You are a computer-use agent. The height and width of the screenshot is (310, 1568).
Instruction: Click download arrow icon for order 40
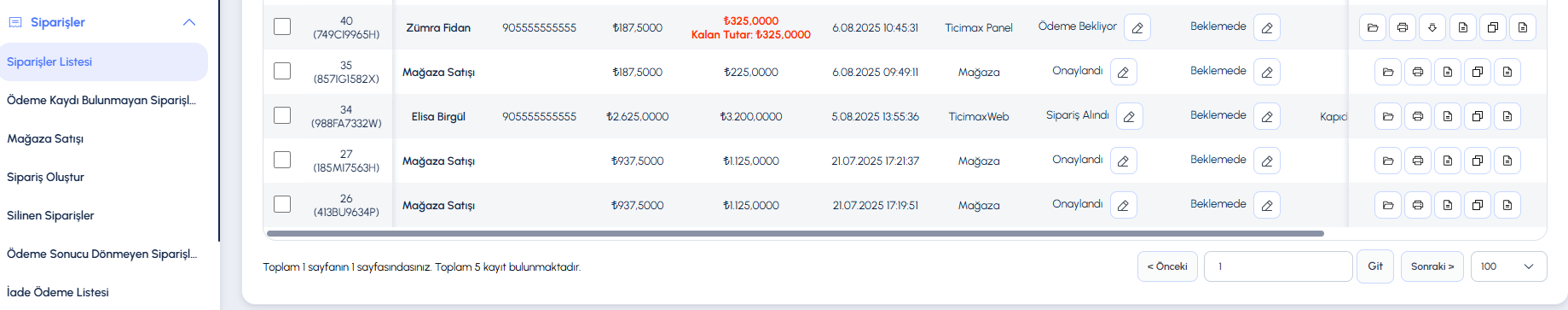1432,28
